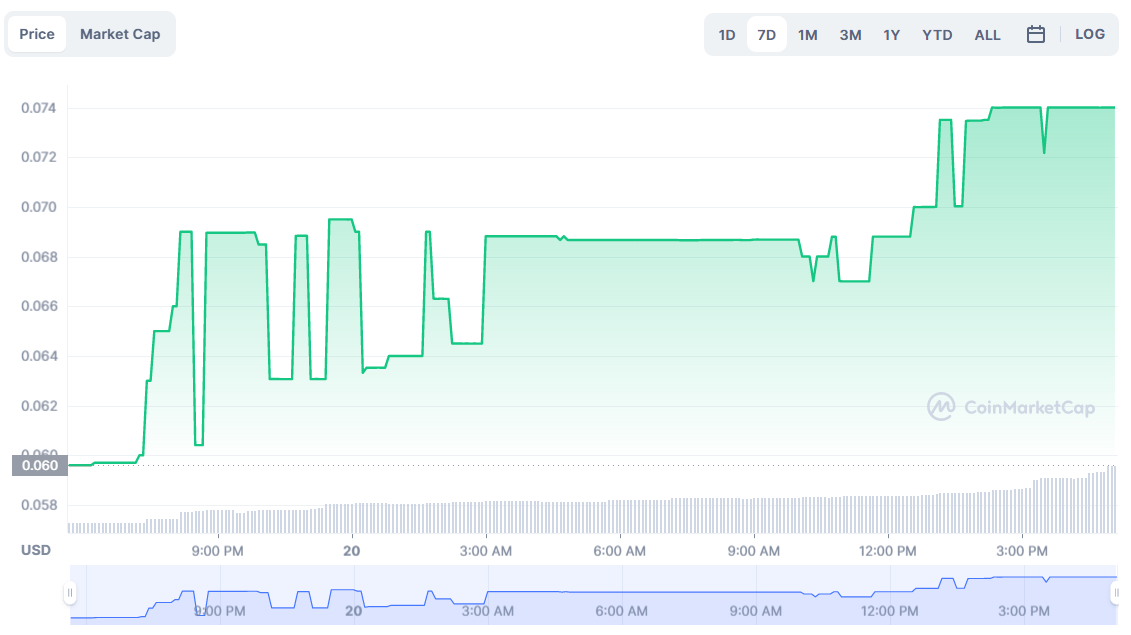Select the 1D time range
This screenshot has width=1131, height=635.
click(x=727, y=33)
